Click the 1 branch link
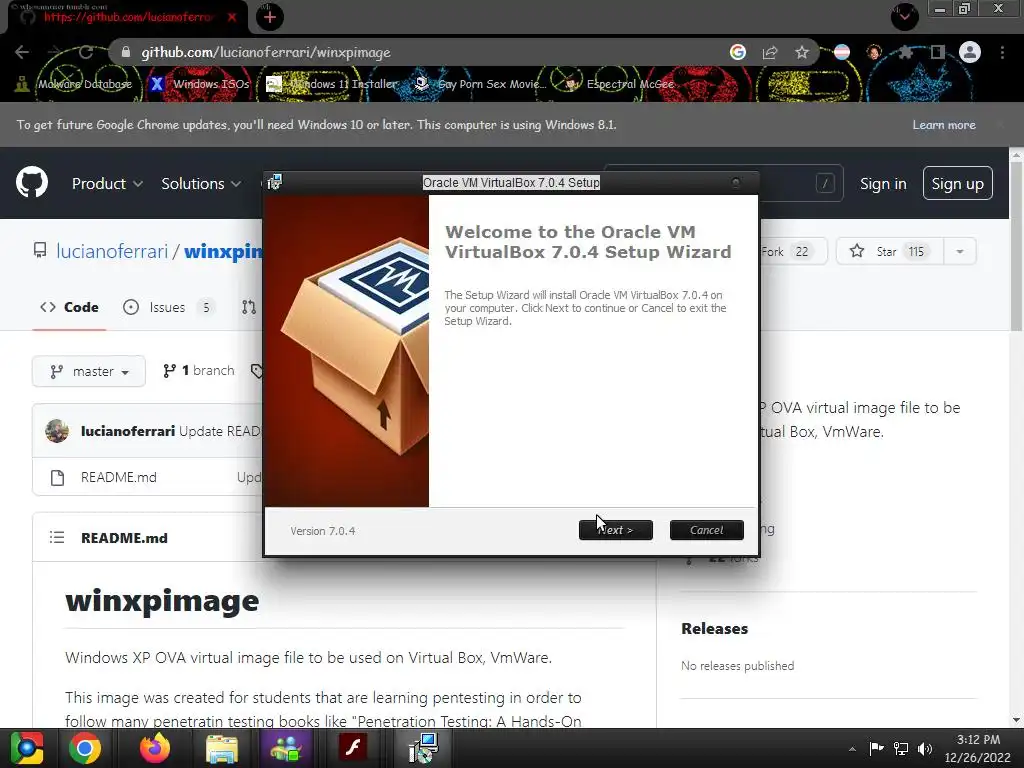This screenshot has height=768, width=1024. pos(199,371)
